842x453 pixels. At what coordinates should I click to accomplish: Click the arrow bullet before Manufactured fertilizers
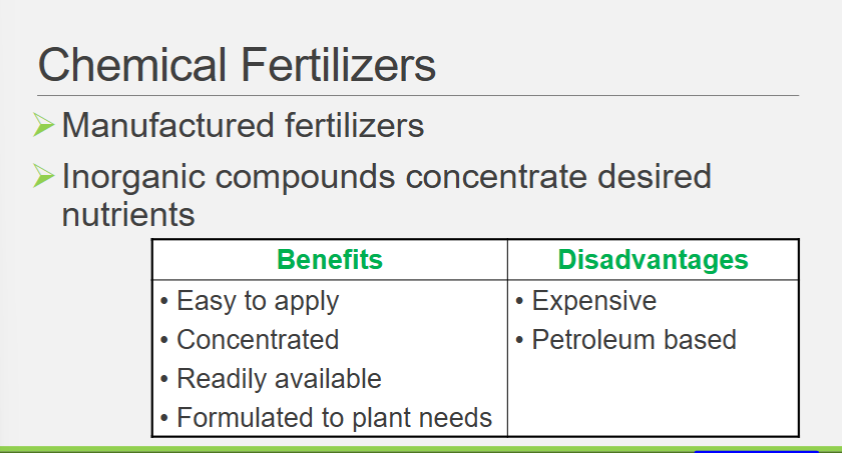(x=43, y=126)
